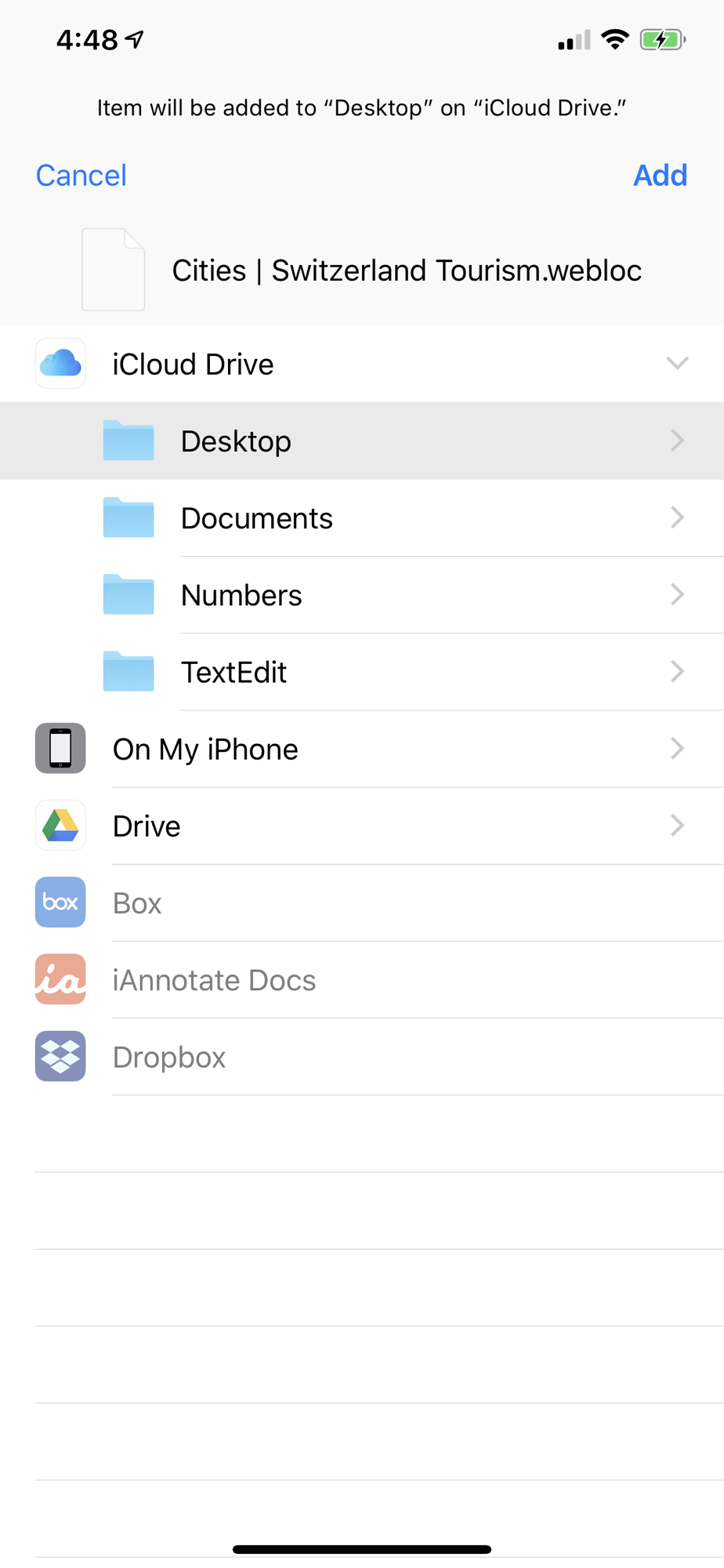Tap the TextEdit folder icon
724x1568 pixels.
point(129,671)
